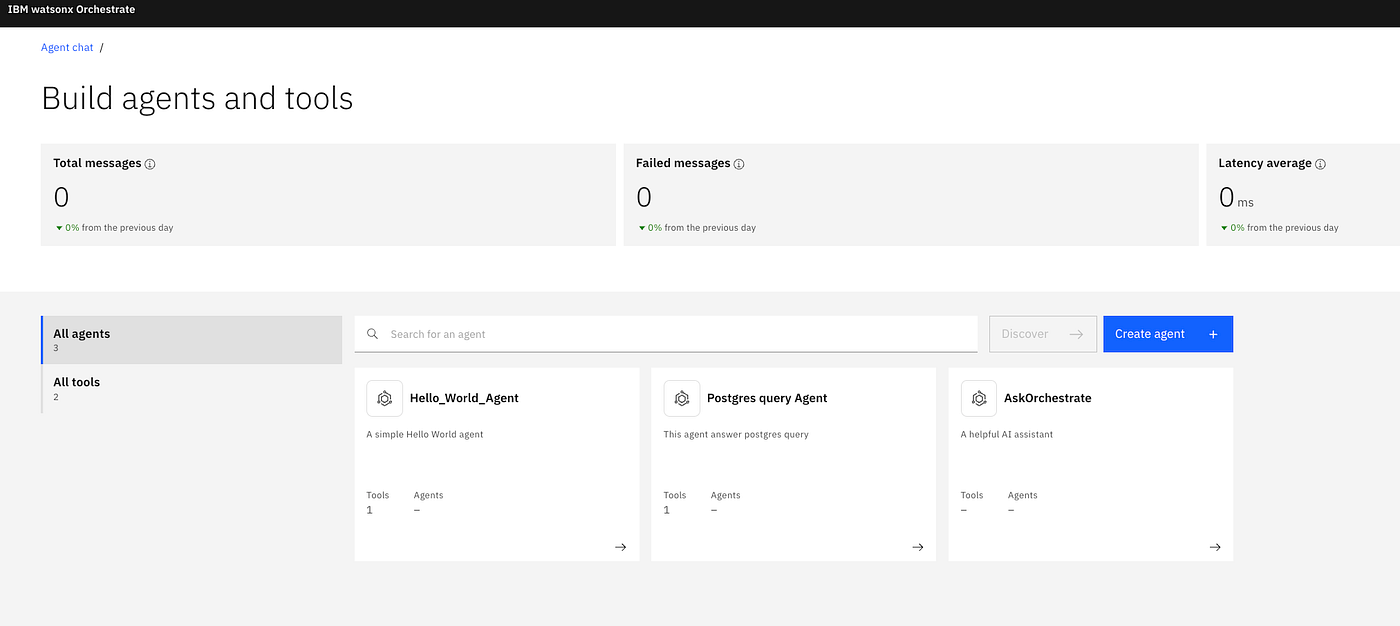The height and width of the screenshot is (626, 1400).
Task: Open the Postgres query Agent title
Action: click(x=767, y=398)
